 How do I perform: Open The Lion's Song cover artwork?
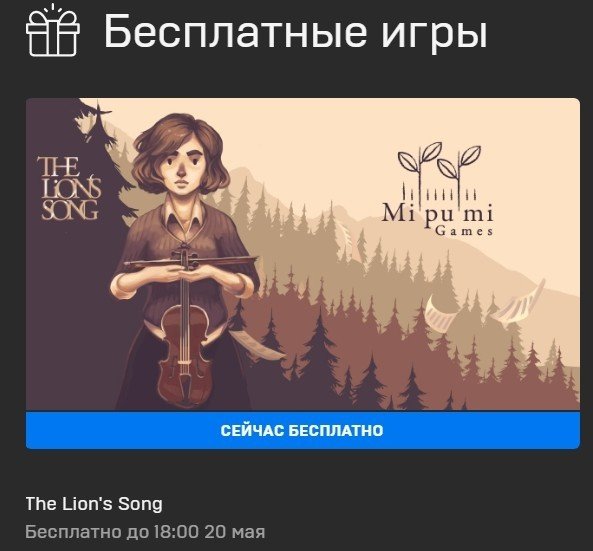303,254
